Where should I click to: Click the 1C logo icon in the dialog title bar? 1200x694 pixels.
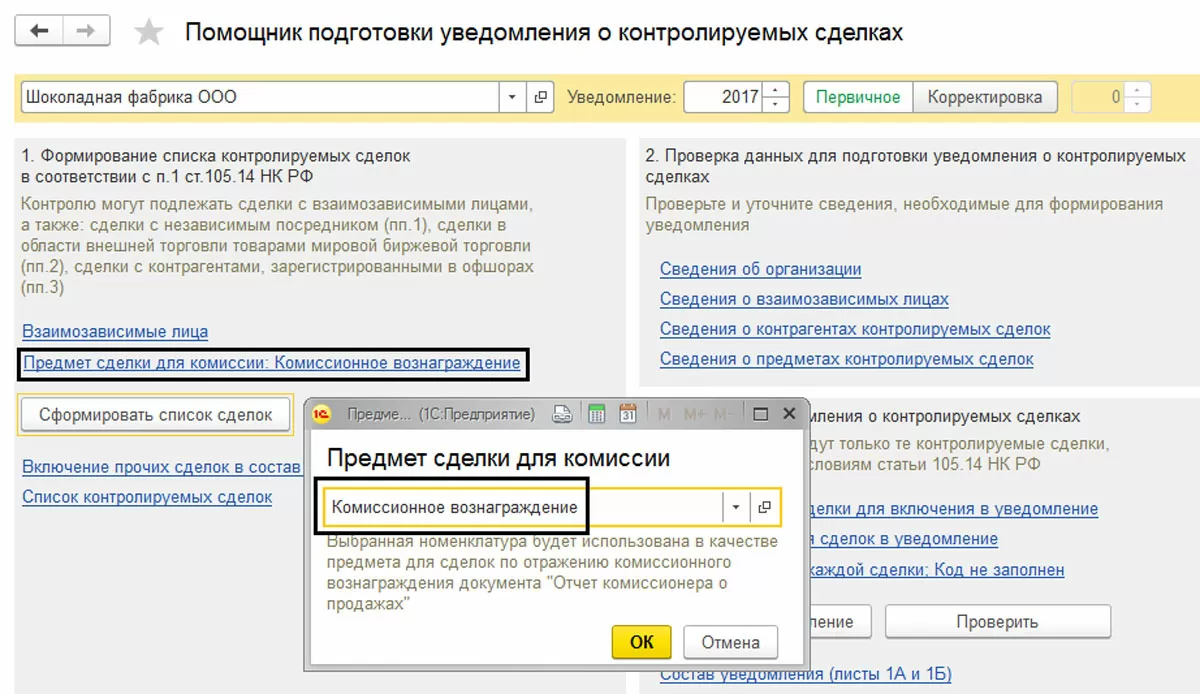323,414
